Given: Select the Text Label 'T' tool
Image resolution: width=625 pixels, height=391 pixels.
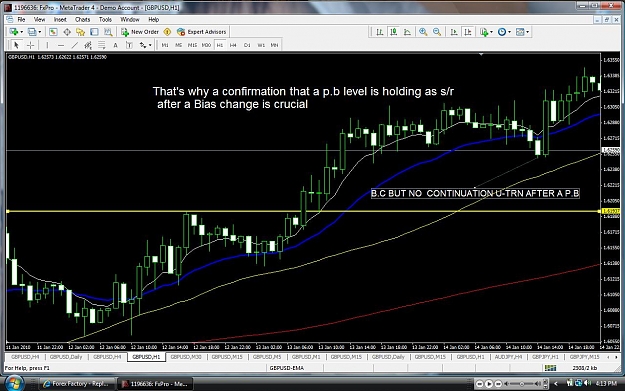Looking at the screenshot, I should tap(129, 45).
